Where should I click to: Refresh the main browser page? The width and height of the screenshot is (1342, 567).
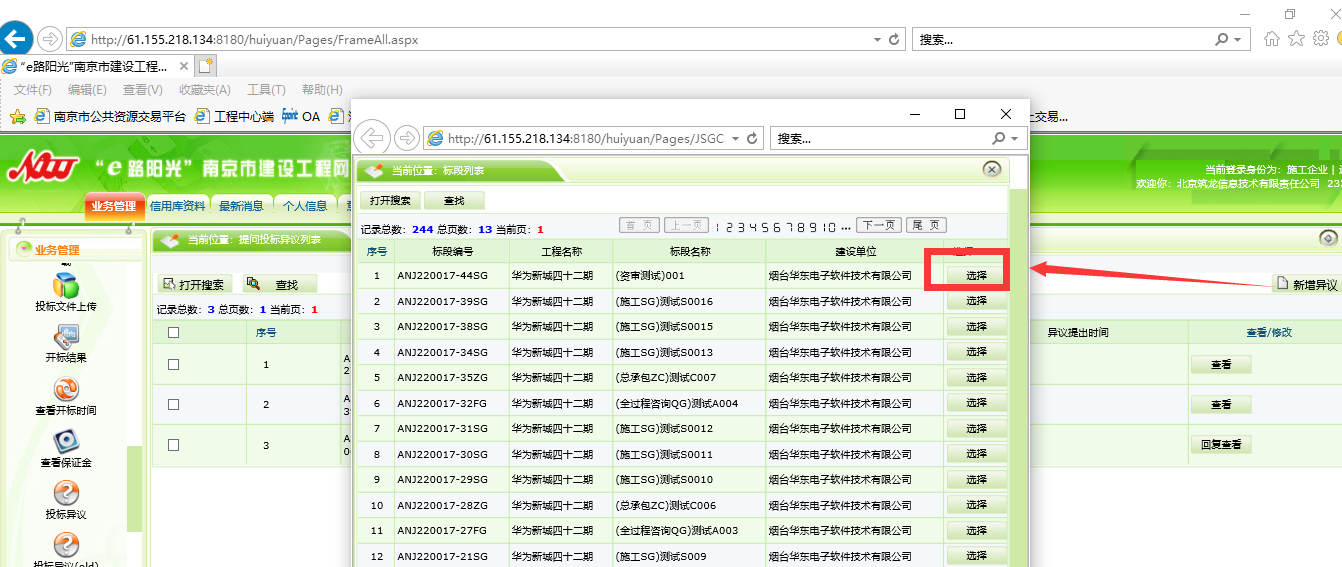coord(894,40)
